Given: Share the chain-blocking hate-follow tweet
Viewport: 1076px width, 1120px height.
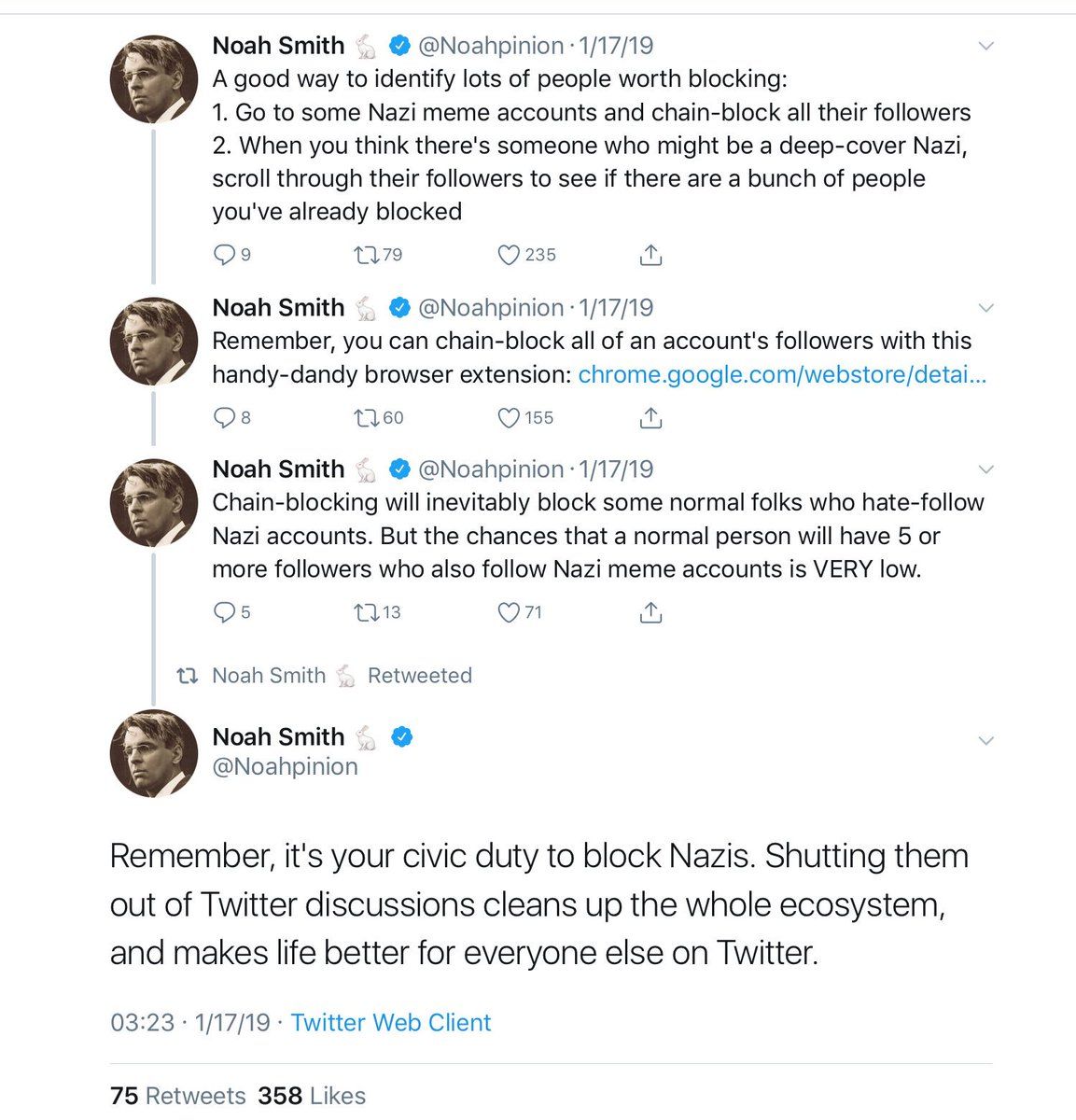Looking at the screenshot, I should tap(651, 612).
